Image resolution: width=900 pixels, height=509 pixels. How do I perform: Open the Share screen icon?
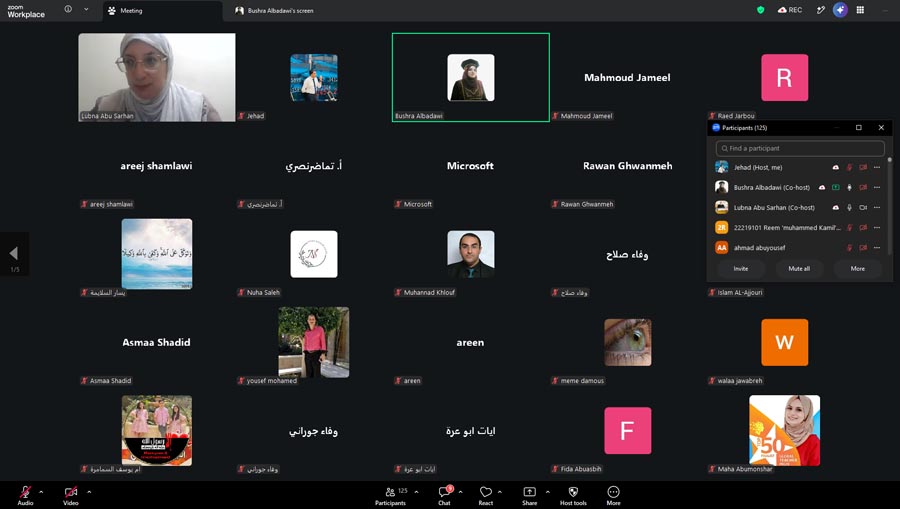tap(529, 492)
